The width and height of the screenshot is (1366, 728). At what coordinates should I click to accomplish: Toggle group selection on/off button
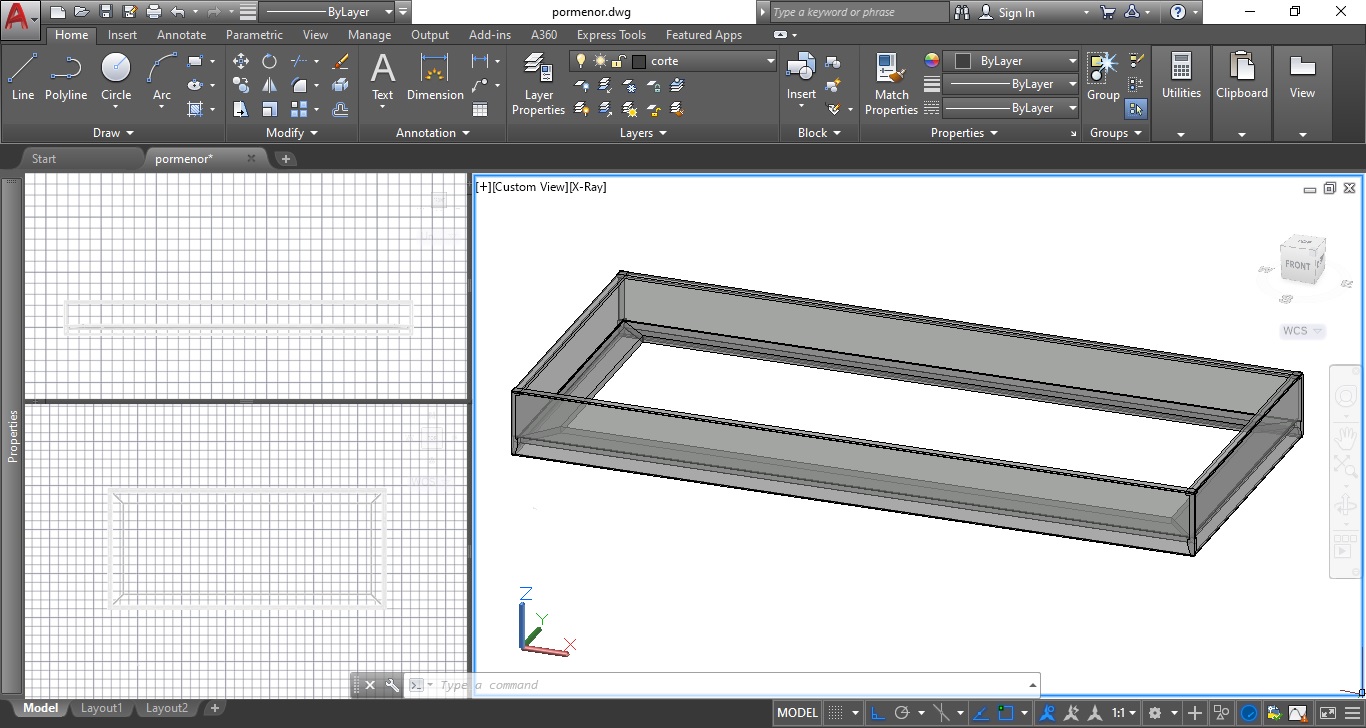coord(1136,108)
